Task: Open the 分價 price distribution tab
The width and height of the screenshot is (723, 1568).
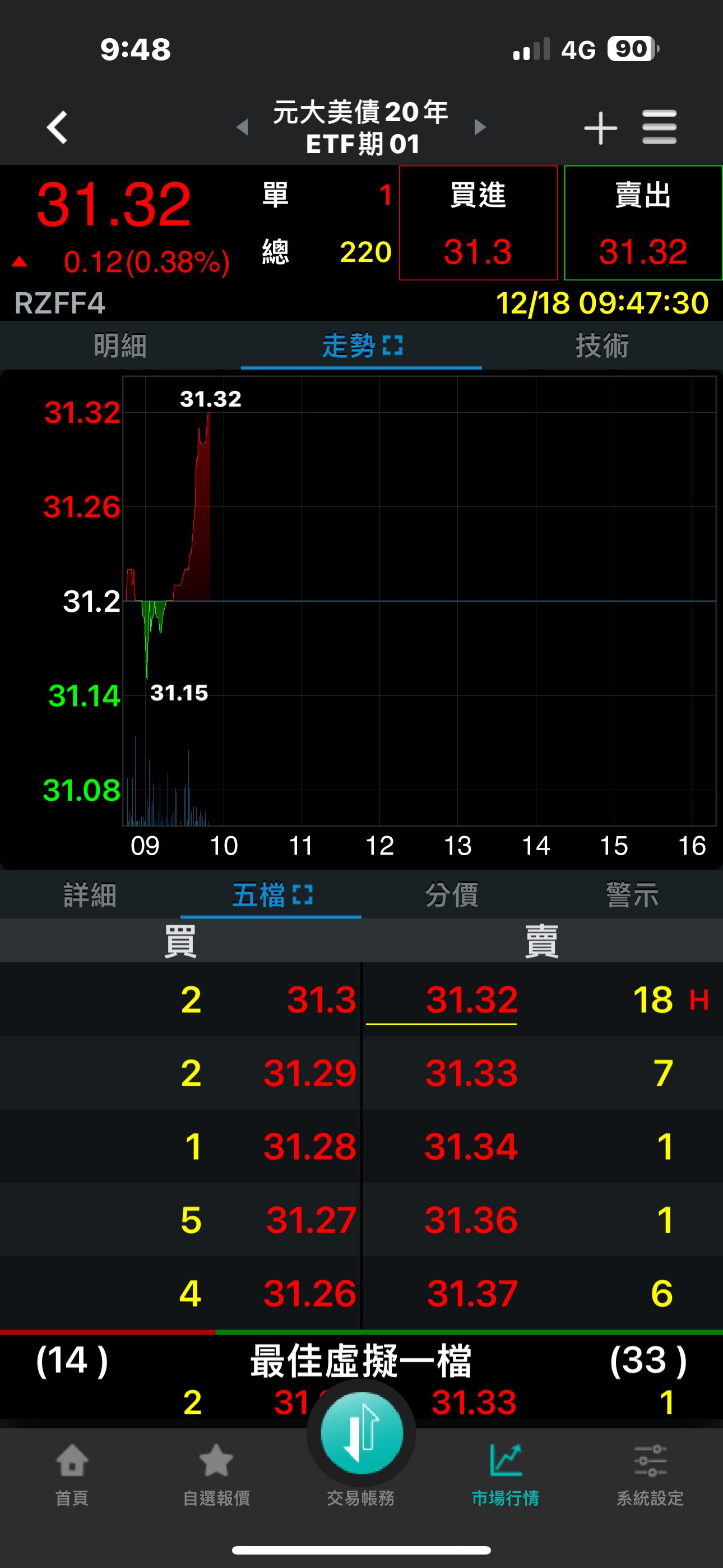Action: point(452,896)
